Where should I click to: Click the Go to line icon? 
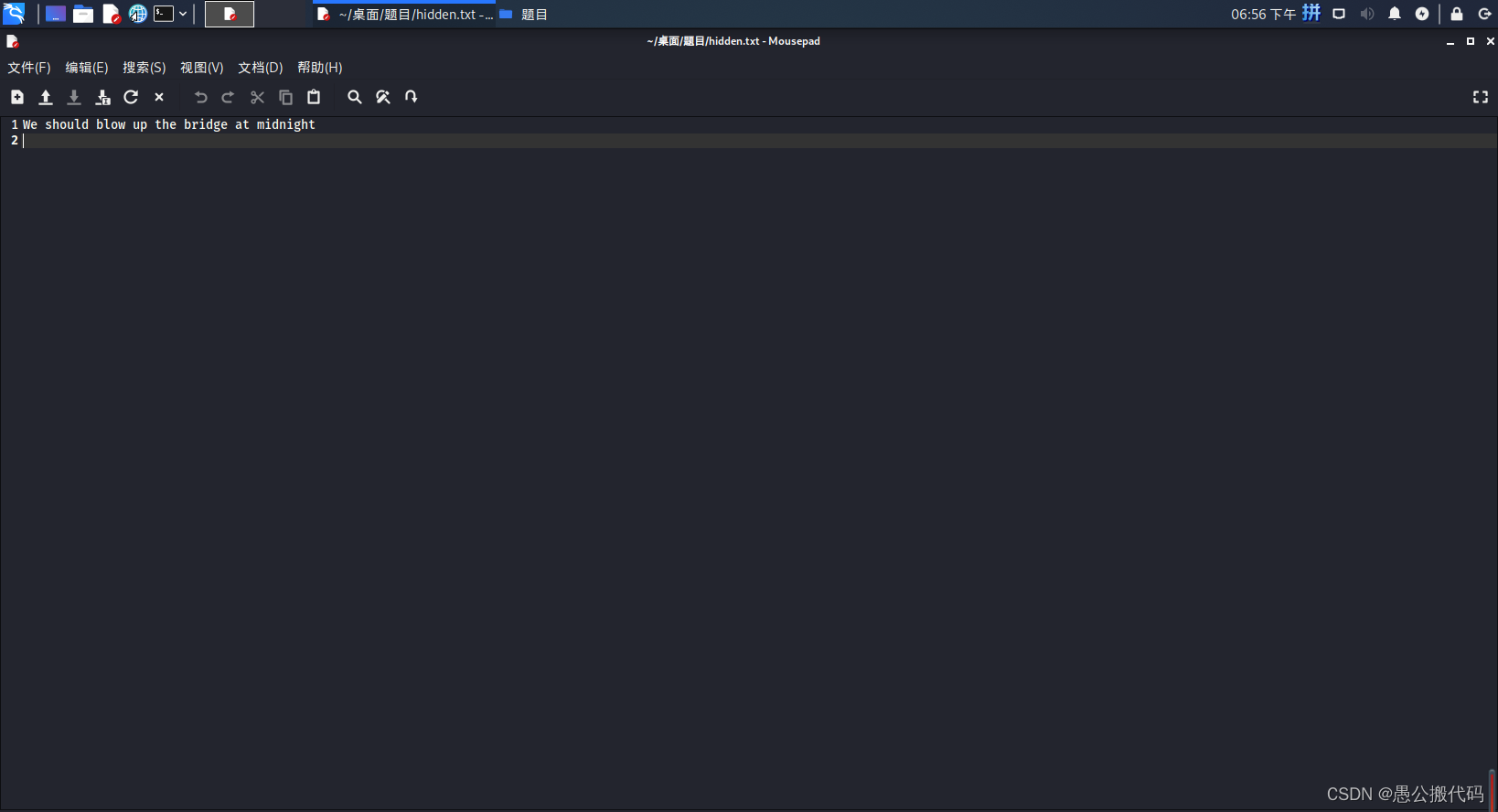coord(412,97)
